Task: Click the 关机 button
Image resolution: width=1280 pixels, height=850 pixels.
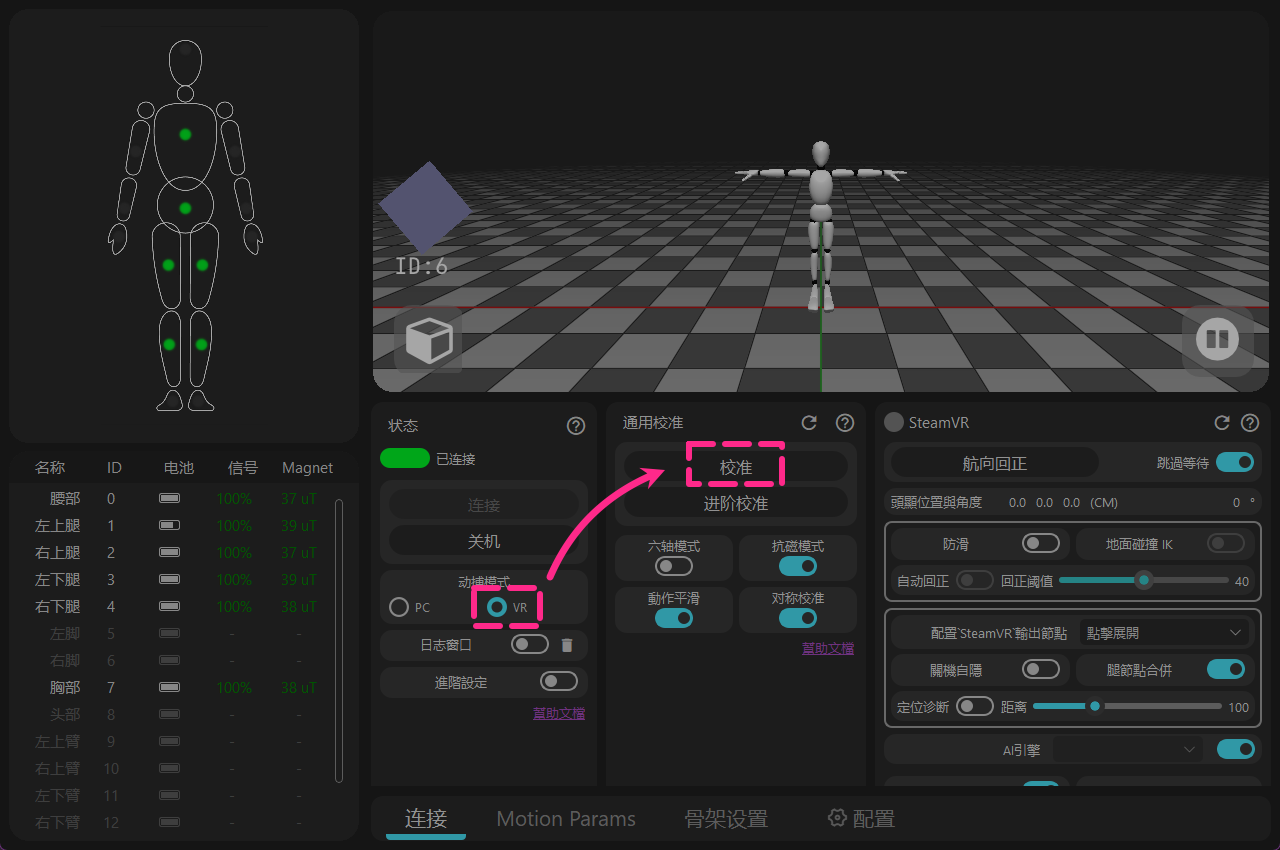Action: (x=484, y=541)
